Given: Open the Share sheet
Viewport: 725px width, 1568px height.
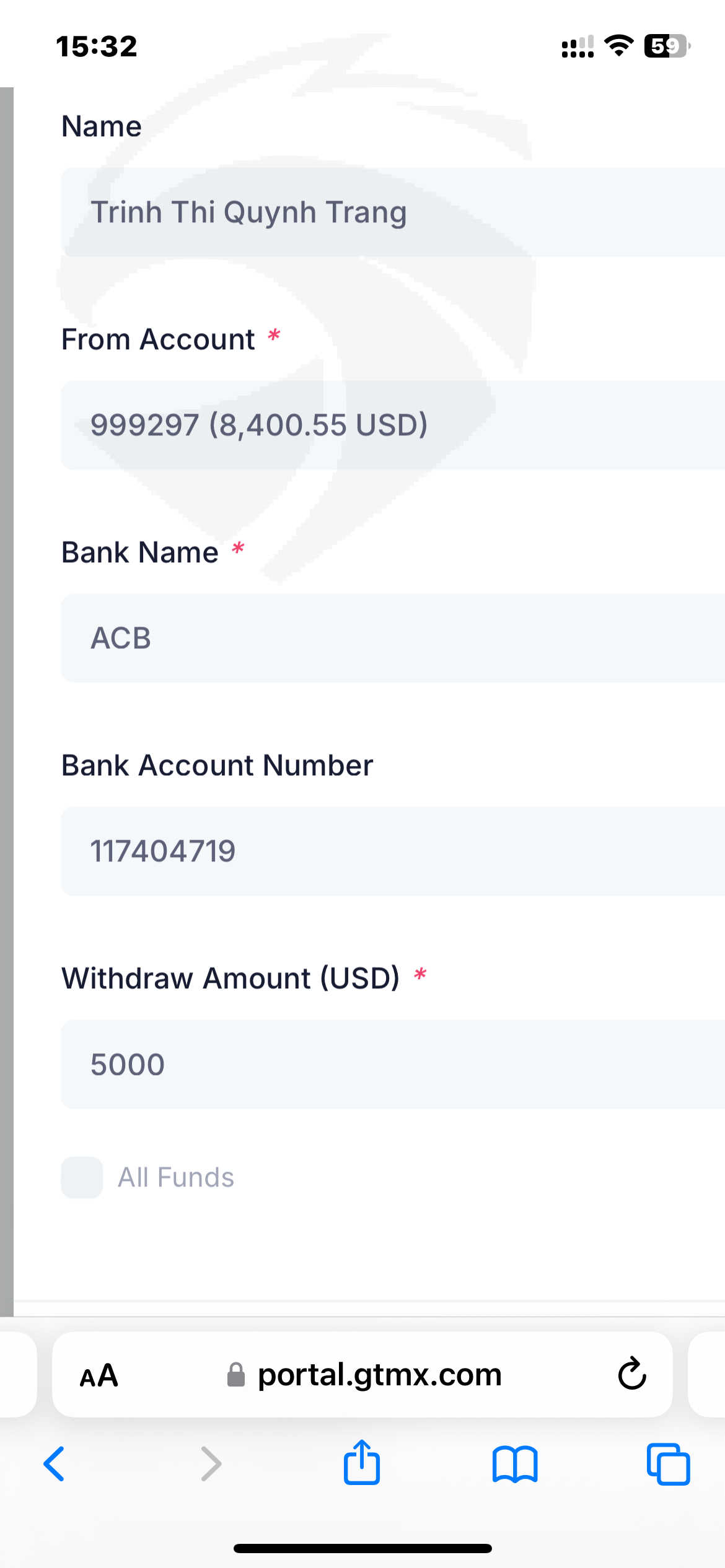Looking at the screenshot, I should (362, 1463).
